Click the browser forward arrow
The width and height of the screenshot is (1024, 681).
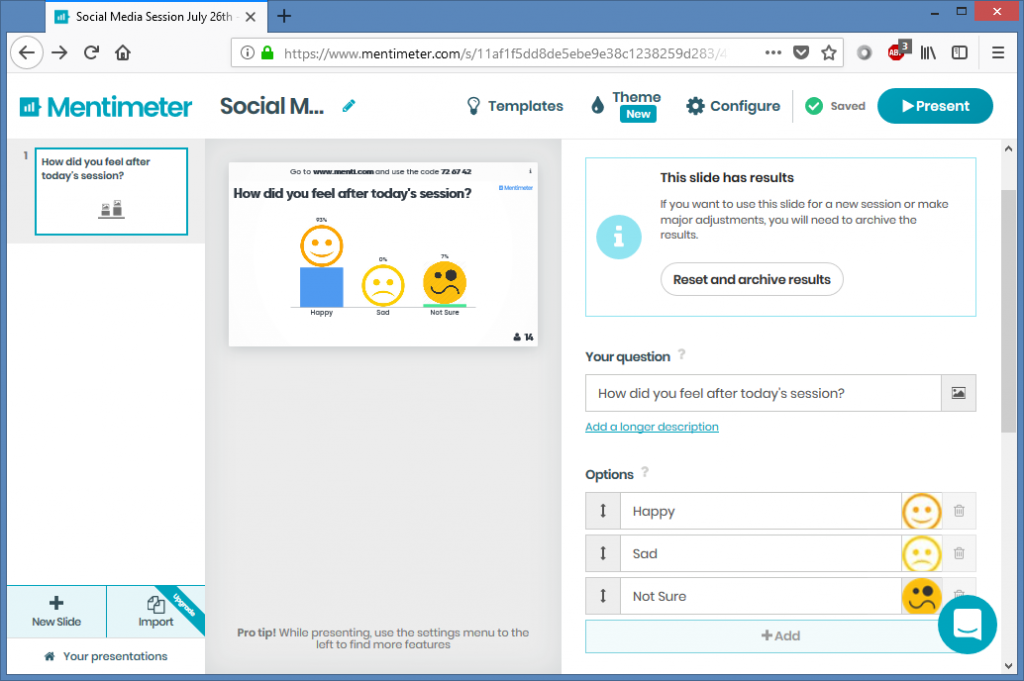59,53
